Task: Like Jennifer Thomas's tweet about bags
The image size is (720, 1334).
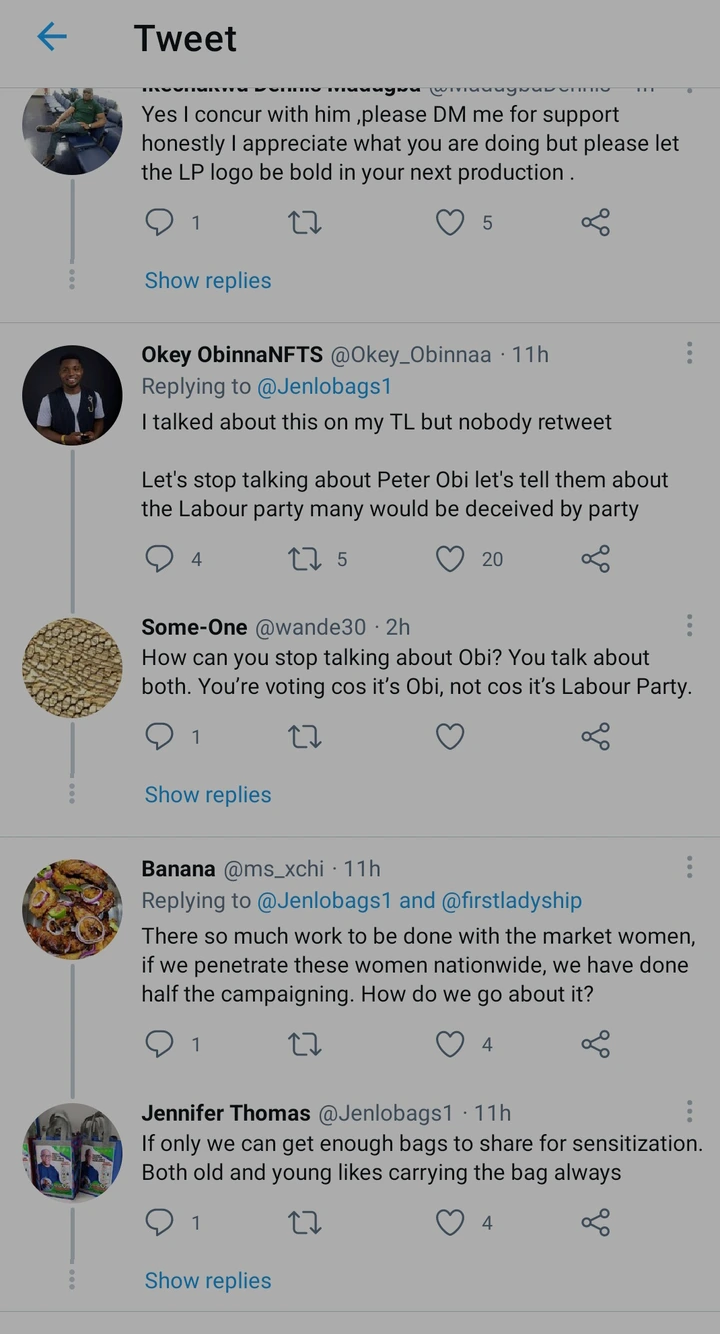Action: click(450, 1223)
